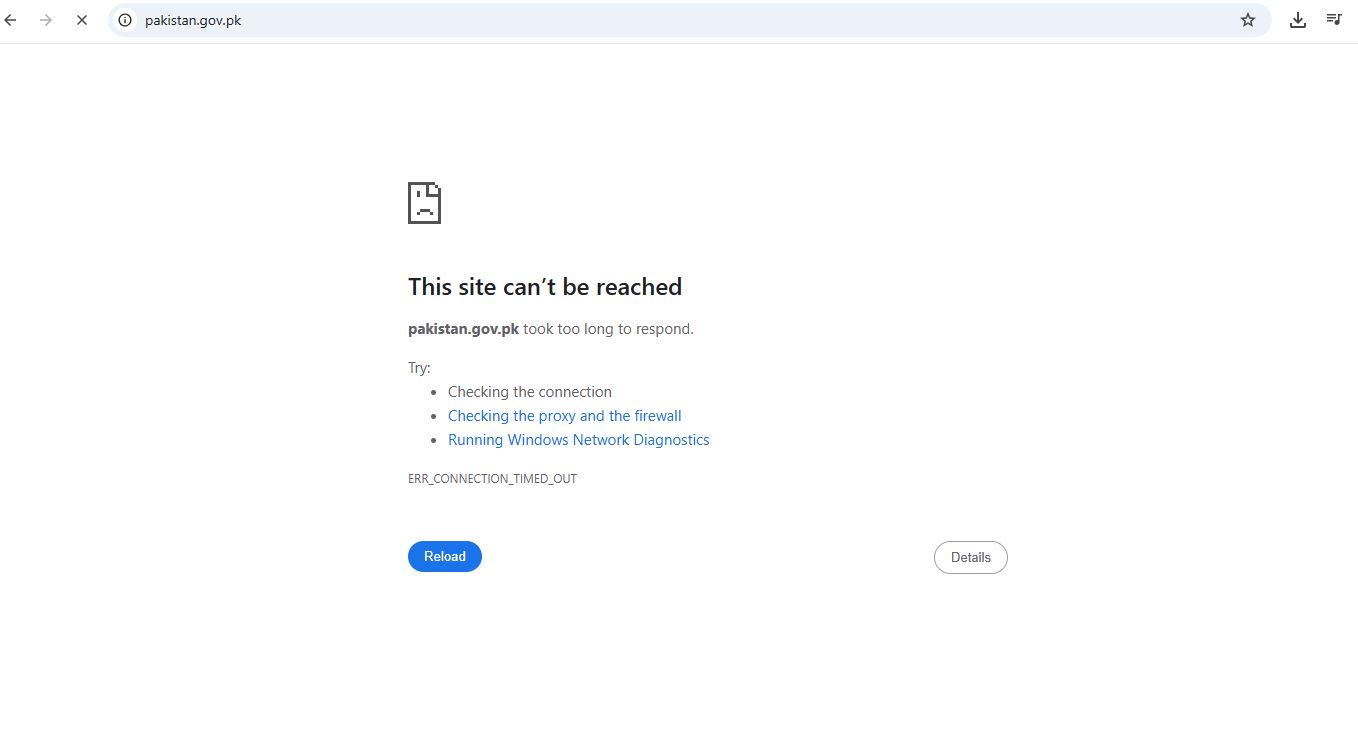The width and height of the screenshot is (1358, 756).
Task: Open the browser downloads icon
Action: 1298,20
